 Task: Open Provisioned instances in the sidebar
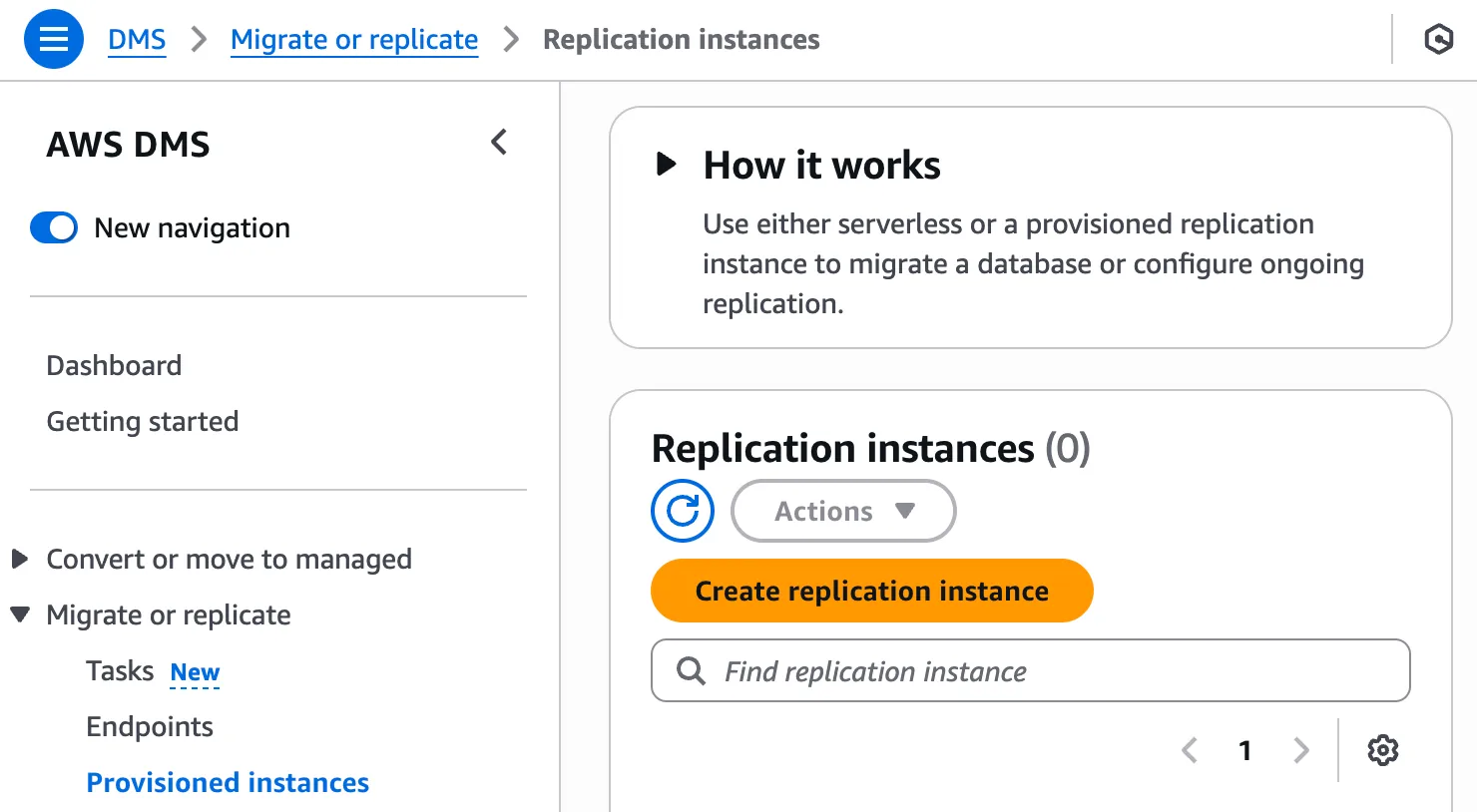coord(228,782)
